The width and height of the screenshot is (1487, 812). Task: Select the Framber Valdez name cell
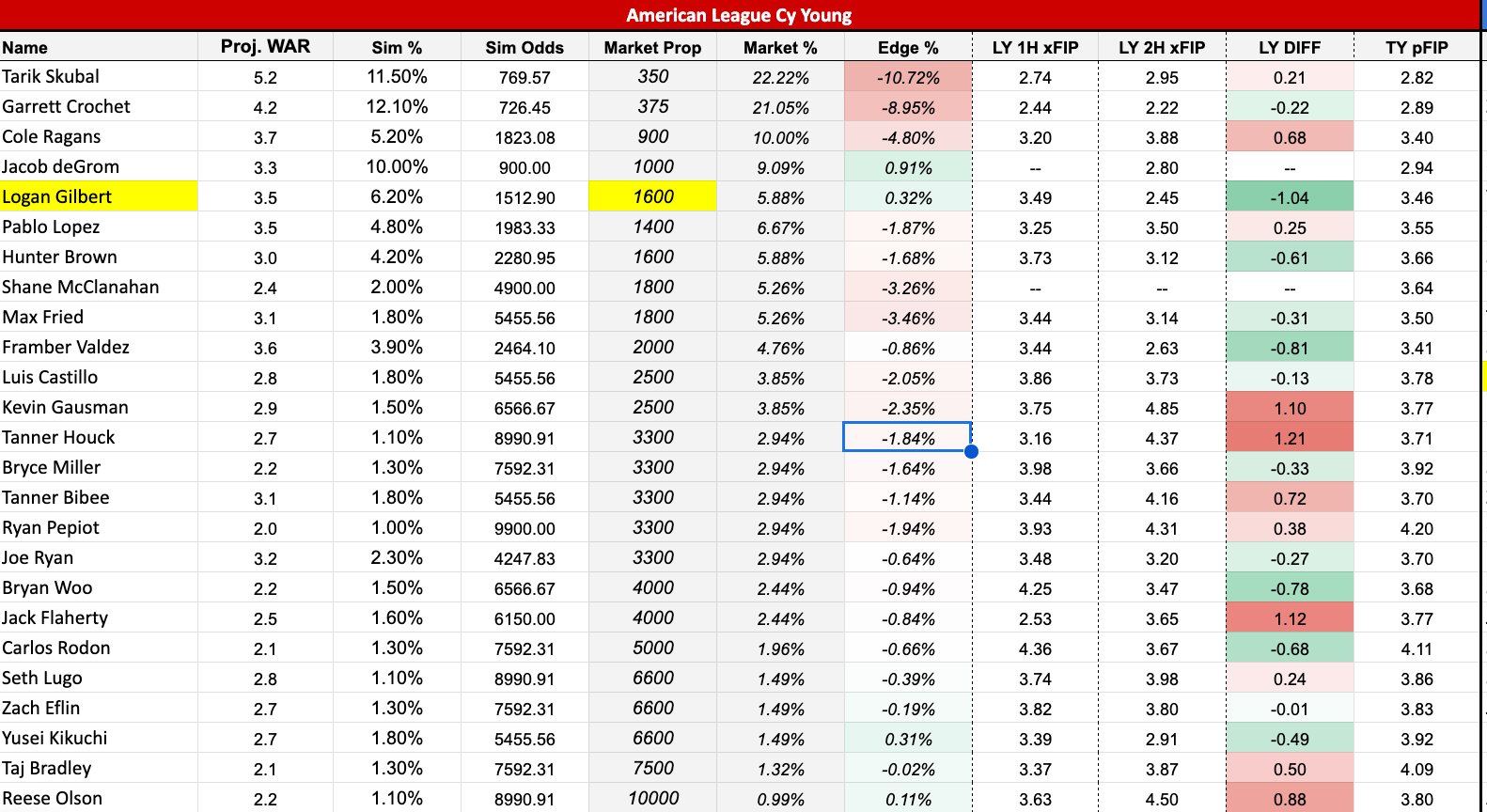pyautogui.click(x=99, y=347)
